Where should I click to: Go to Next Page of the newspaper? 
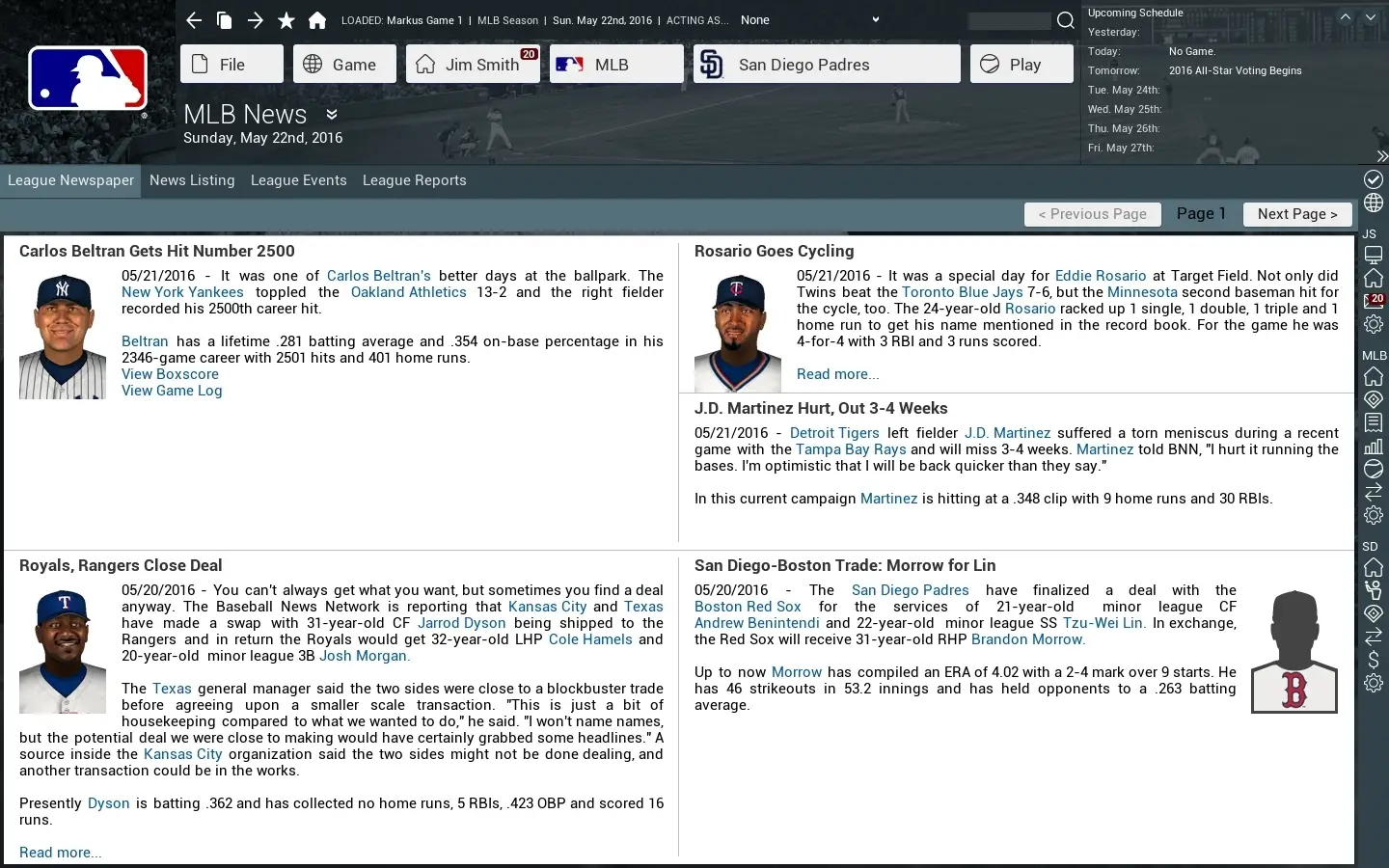[x=1296, y=214]
